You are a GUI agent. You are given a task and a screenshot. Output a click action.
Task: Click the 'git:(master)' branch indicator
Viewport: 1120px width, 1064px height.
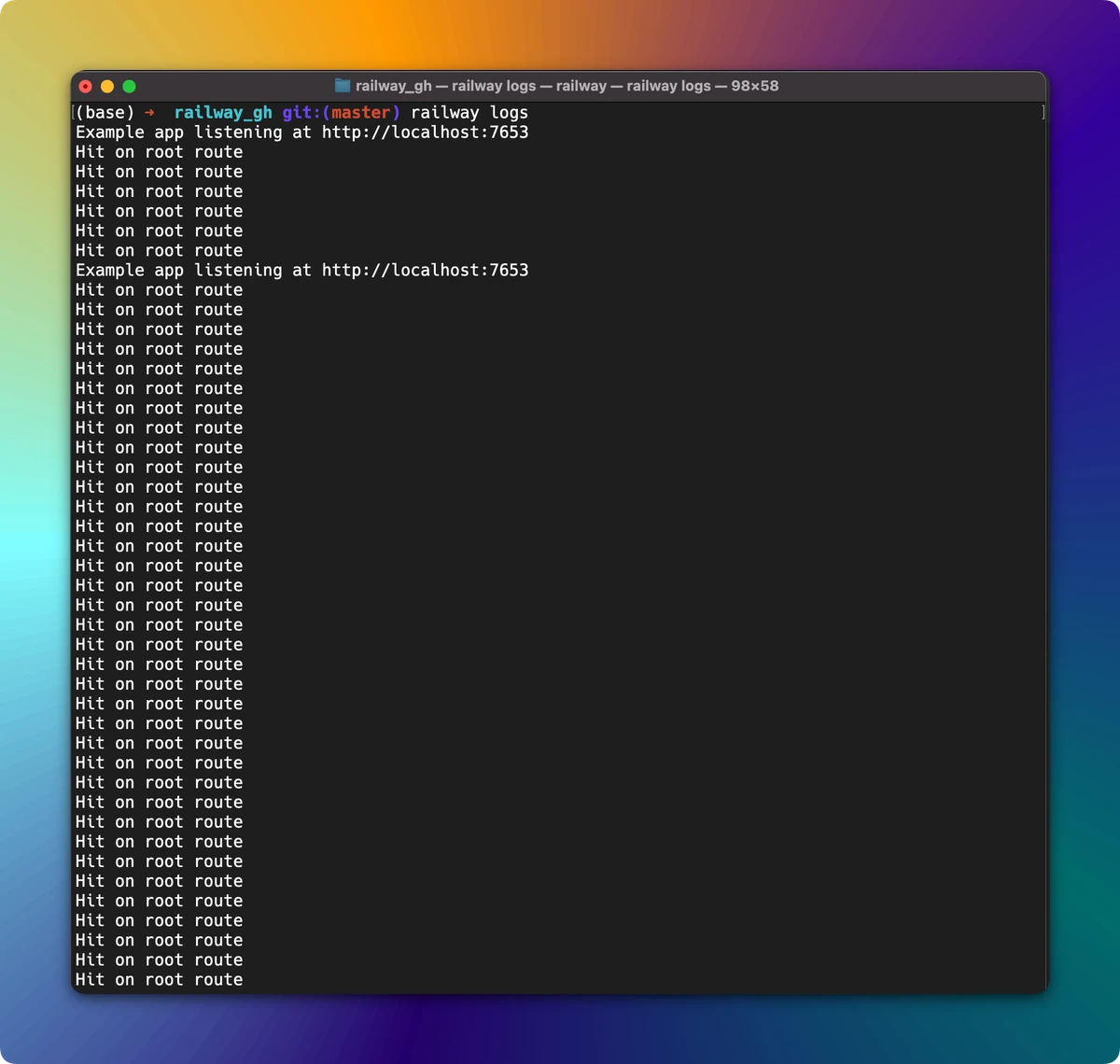[342, 113]
